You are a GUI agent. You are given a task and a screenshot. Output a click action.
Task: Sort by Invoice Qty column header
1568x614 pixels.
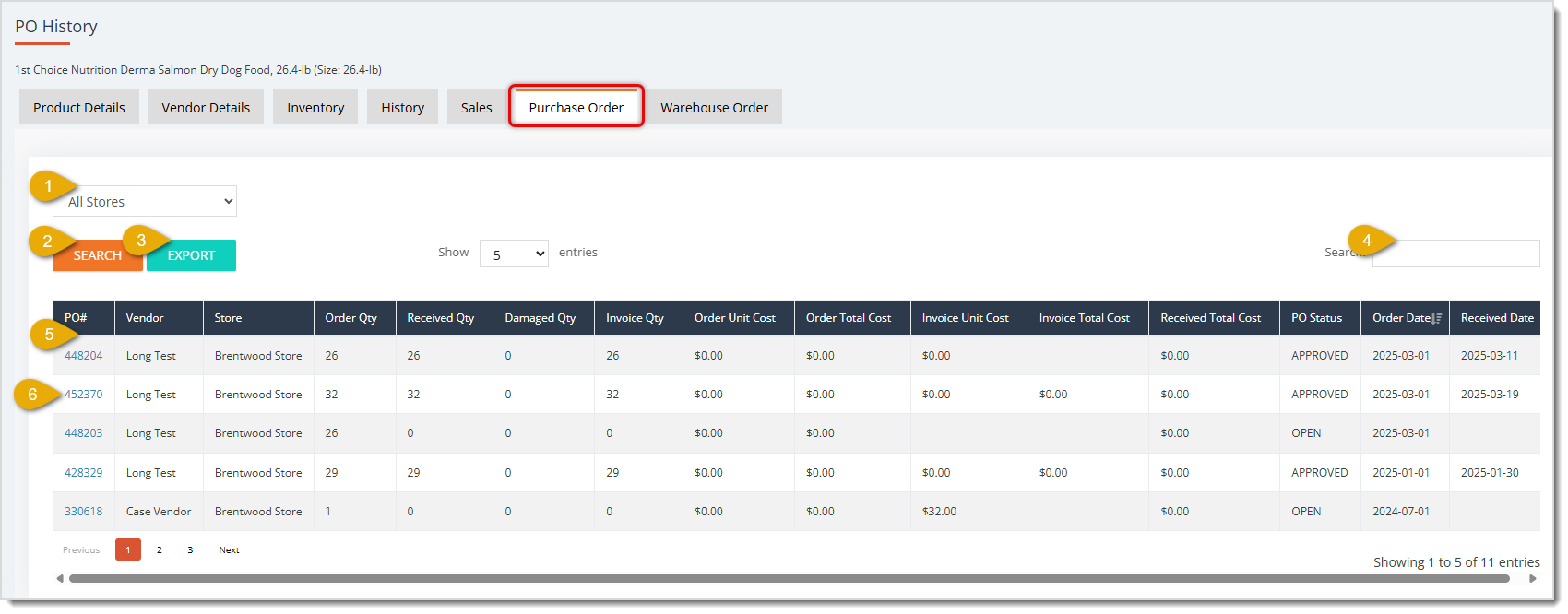tap(638, 318)
